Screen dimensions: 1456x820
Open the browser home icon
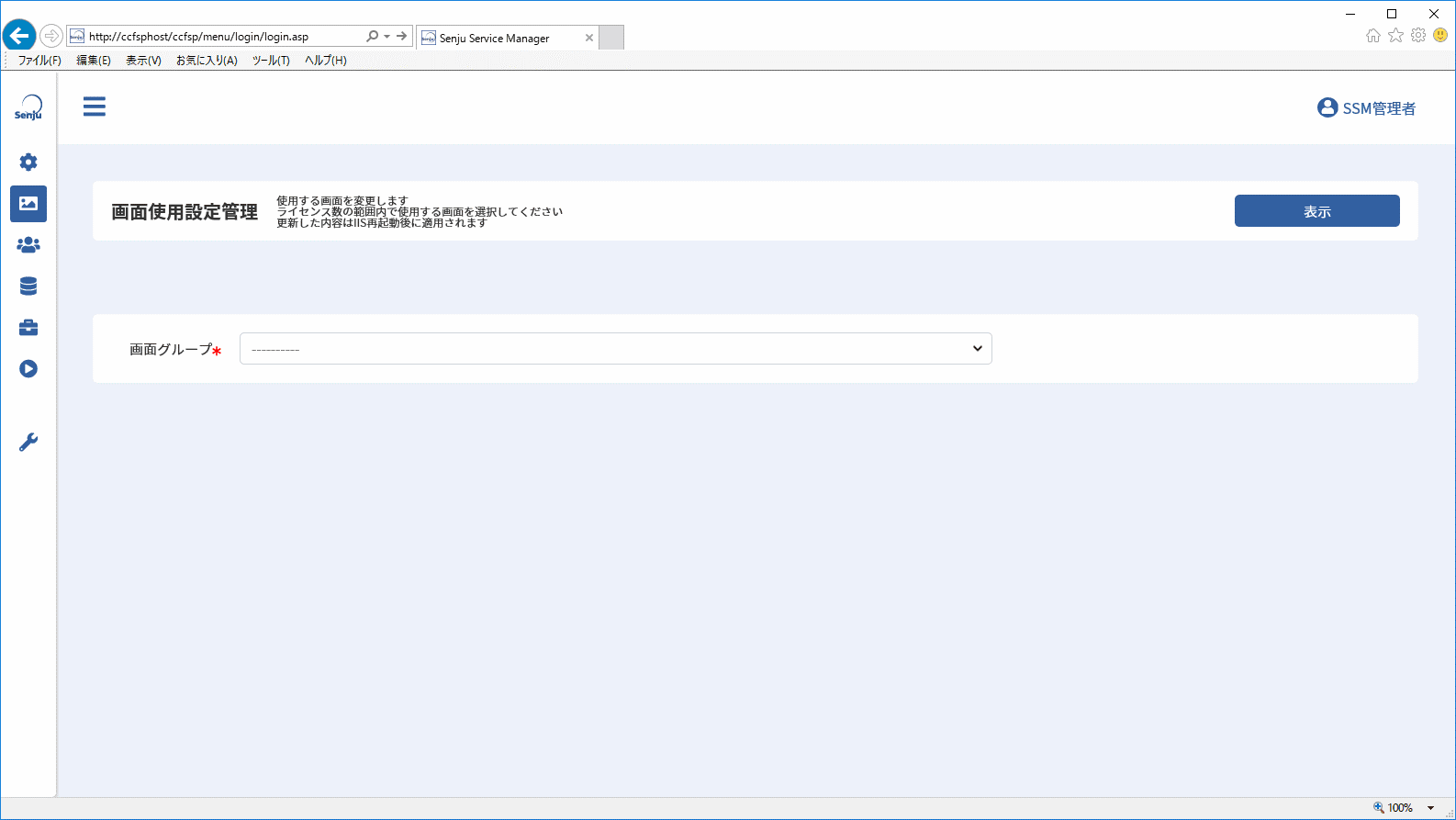coord(1373,36)
